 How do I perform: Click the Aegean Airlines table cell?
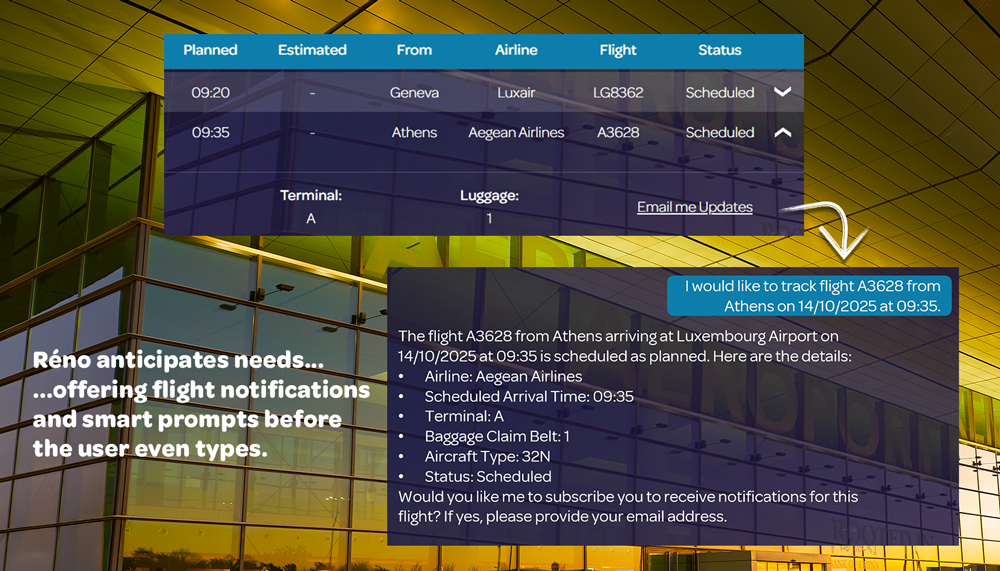(x=516, y=132)
